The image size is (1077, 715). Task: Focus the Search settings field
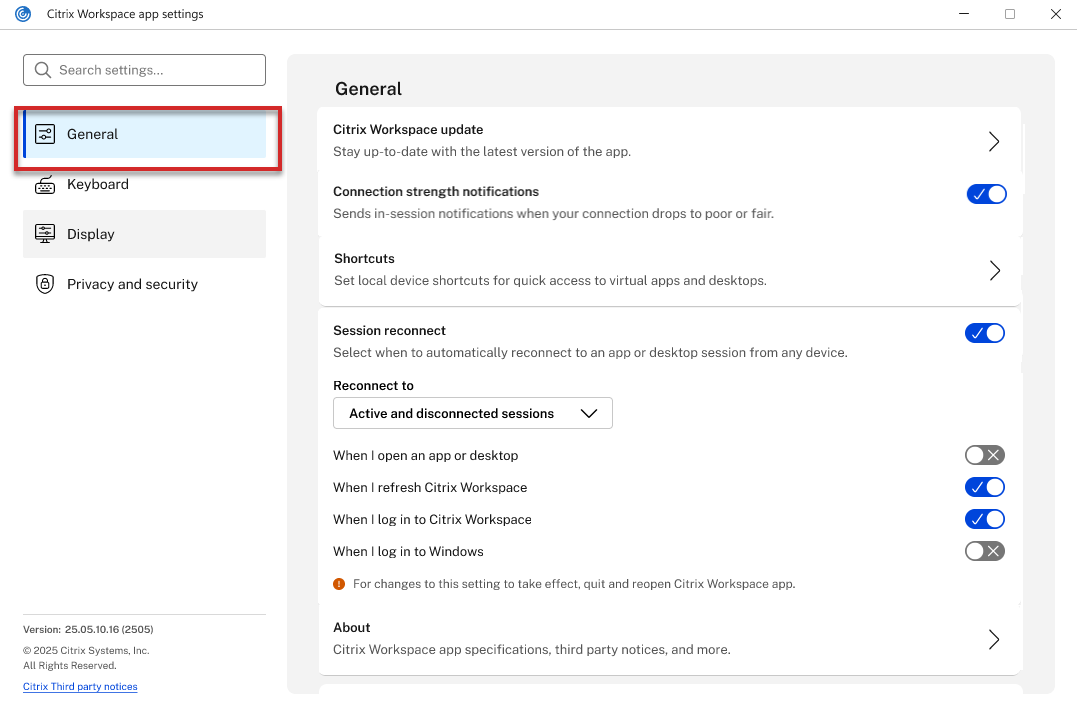pos(144,70)
